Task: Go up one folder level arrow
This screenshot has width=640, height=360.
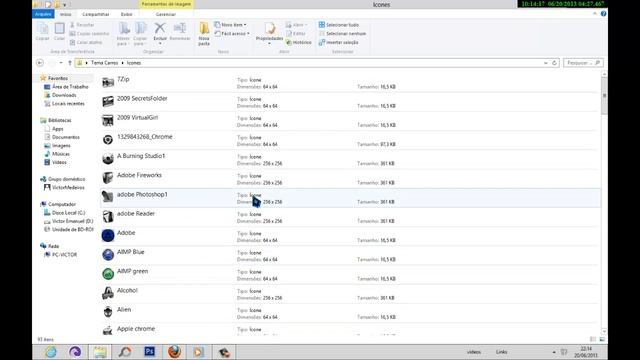Action: pos(70,63)
